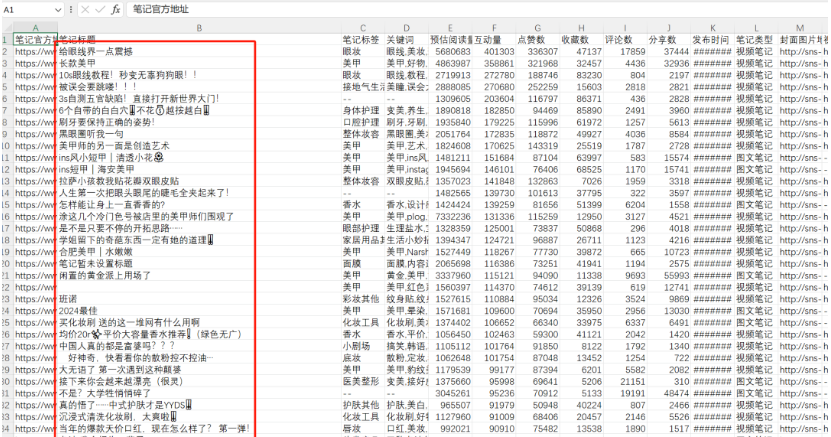Click the confirm checkmark formula entry icon
The width and height of the screenshot is (831, 437).
point(100,10)
